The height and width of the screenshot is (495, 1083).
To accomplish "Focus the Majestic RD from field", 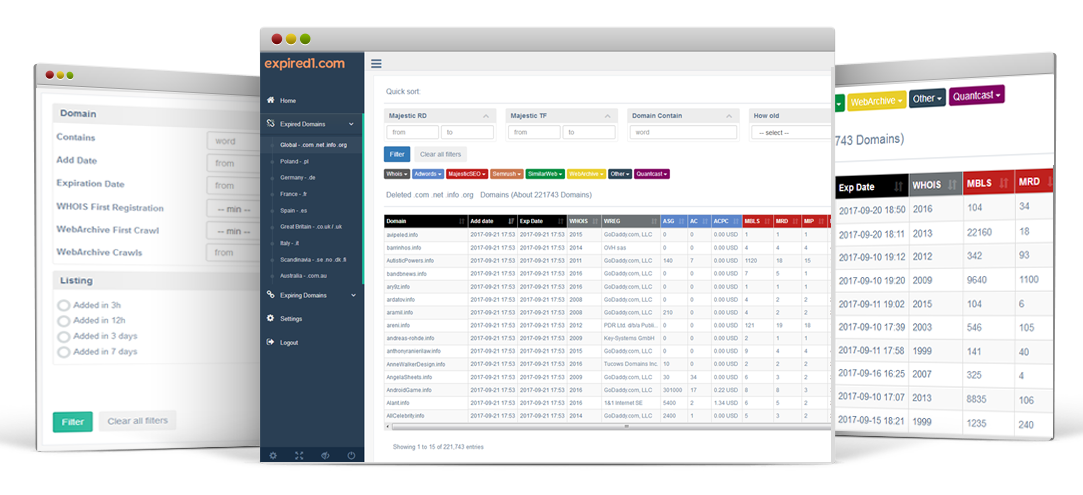I will [412, 133].
